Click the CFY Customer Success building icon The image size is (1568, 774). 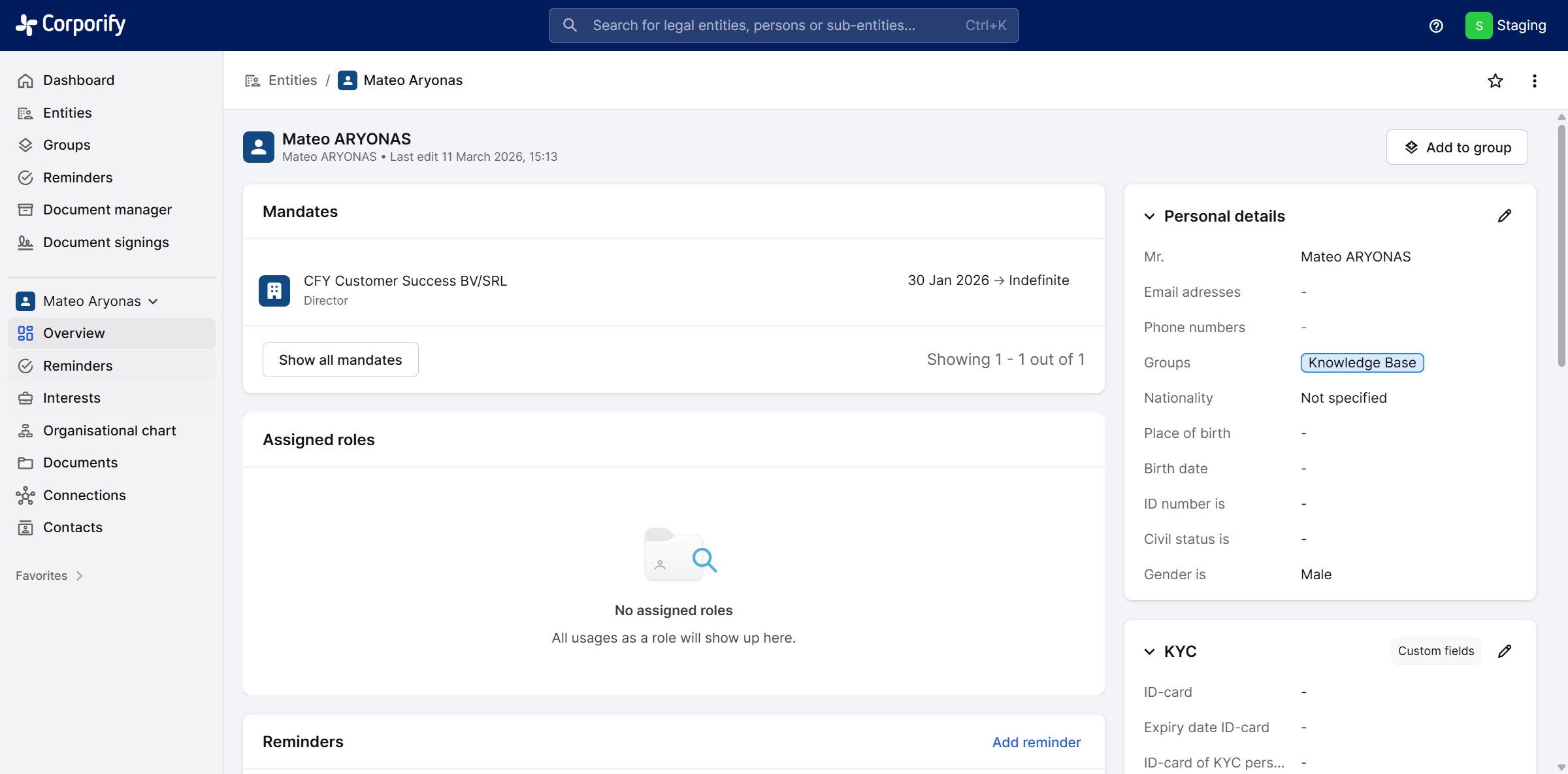274,290
